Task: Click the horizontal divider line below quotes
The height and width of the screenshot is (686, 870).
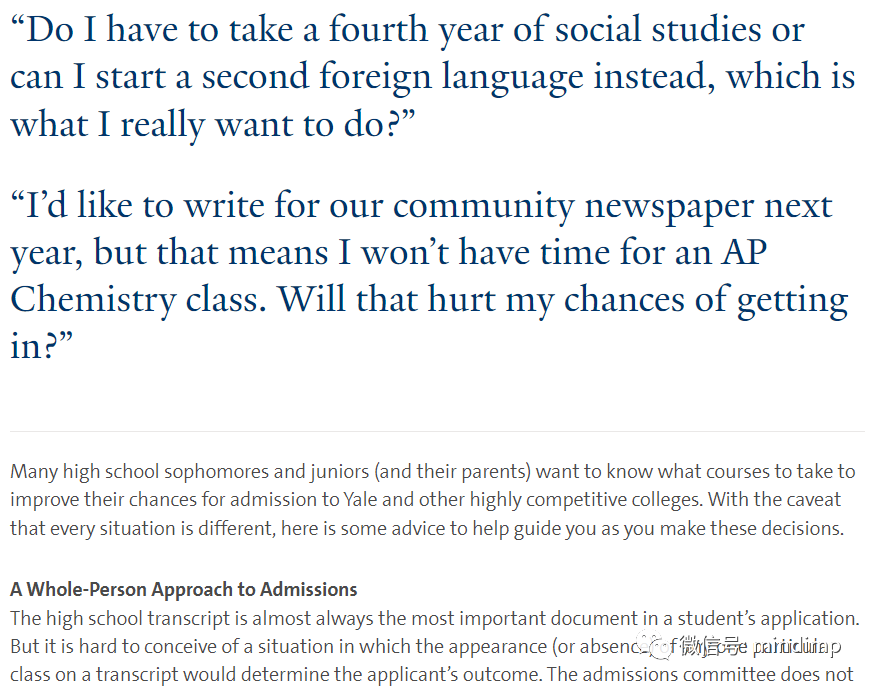Action: (437, 431)
